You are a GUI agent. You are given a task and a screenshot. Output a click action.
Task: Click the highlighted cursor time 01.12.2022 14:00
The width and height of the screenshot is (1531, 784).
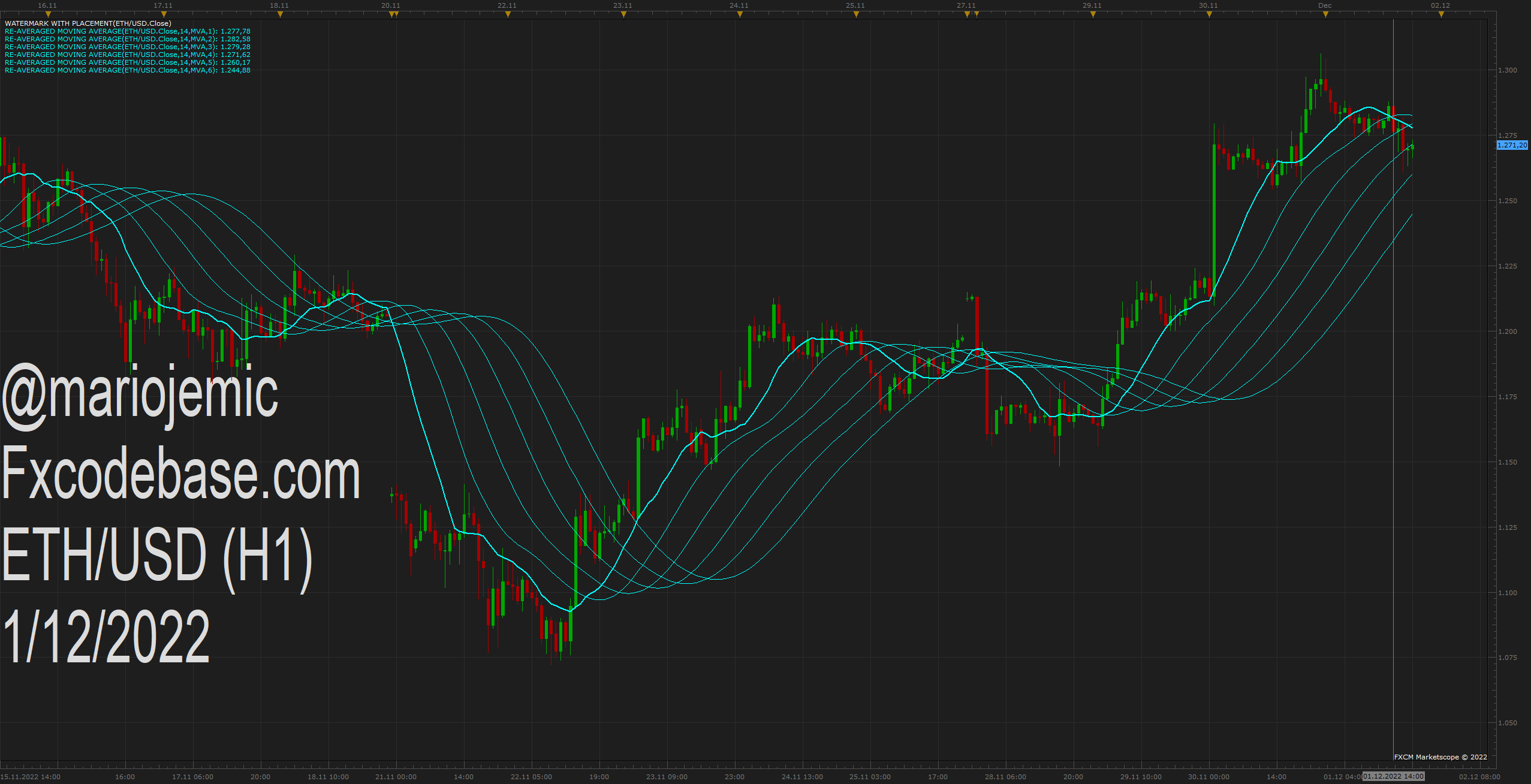coord(1394,776)
